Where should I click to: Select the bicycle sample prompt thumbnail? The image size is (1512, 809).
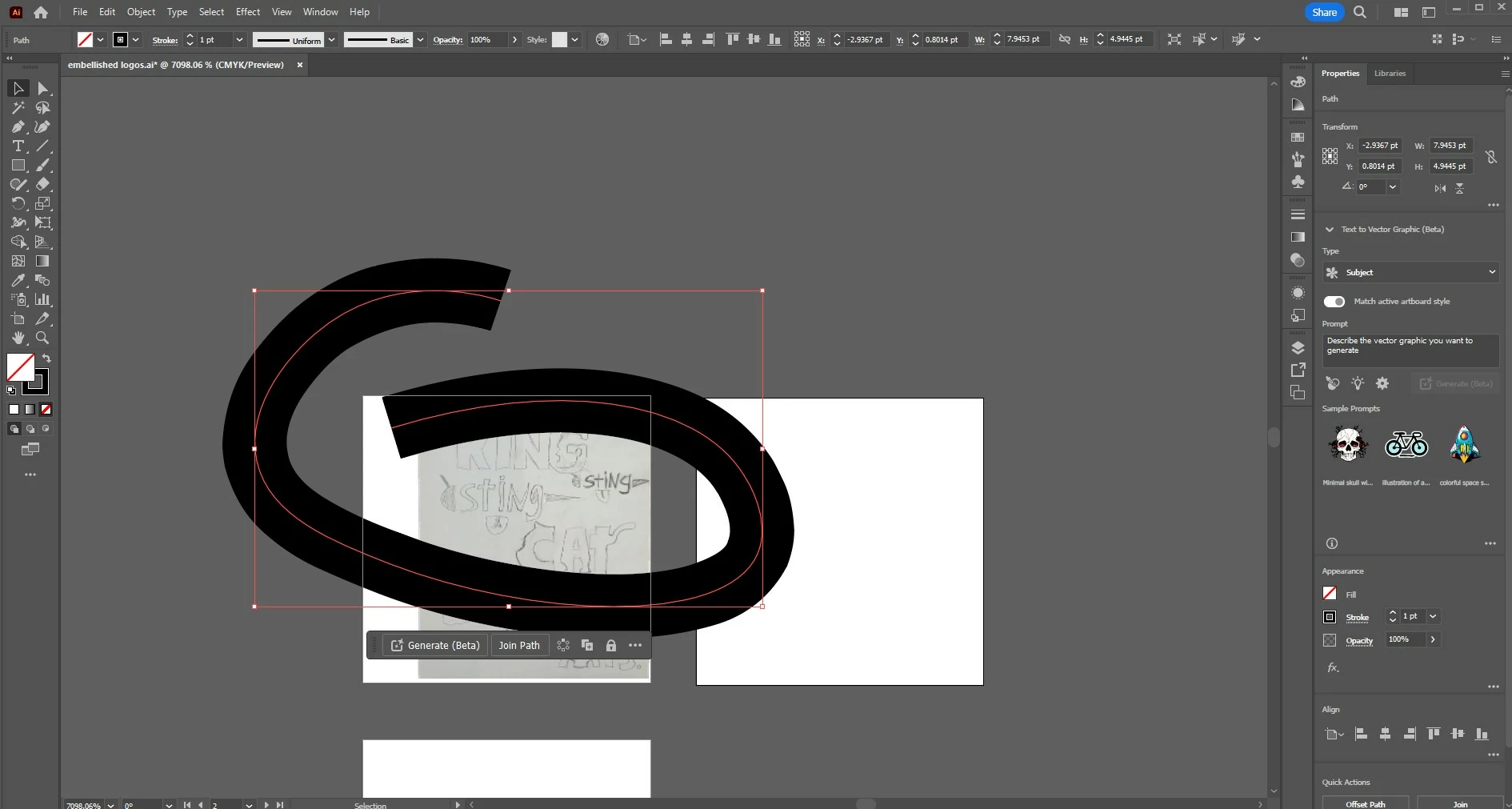[x=1406, y=444]
